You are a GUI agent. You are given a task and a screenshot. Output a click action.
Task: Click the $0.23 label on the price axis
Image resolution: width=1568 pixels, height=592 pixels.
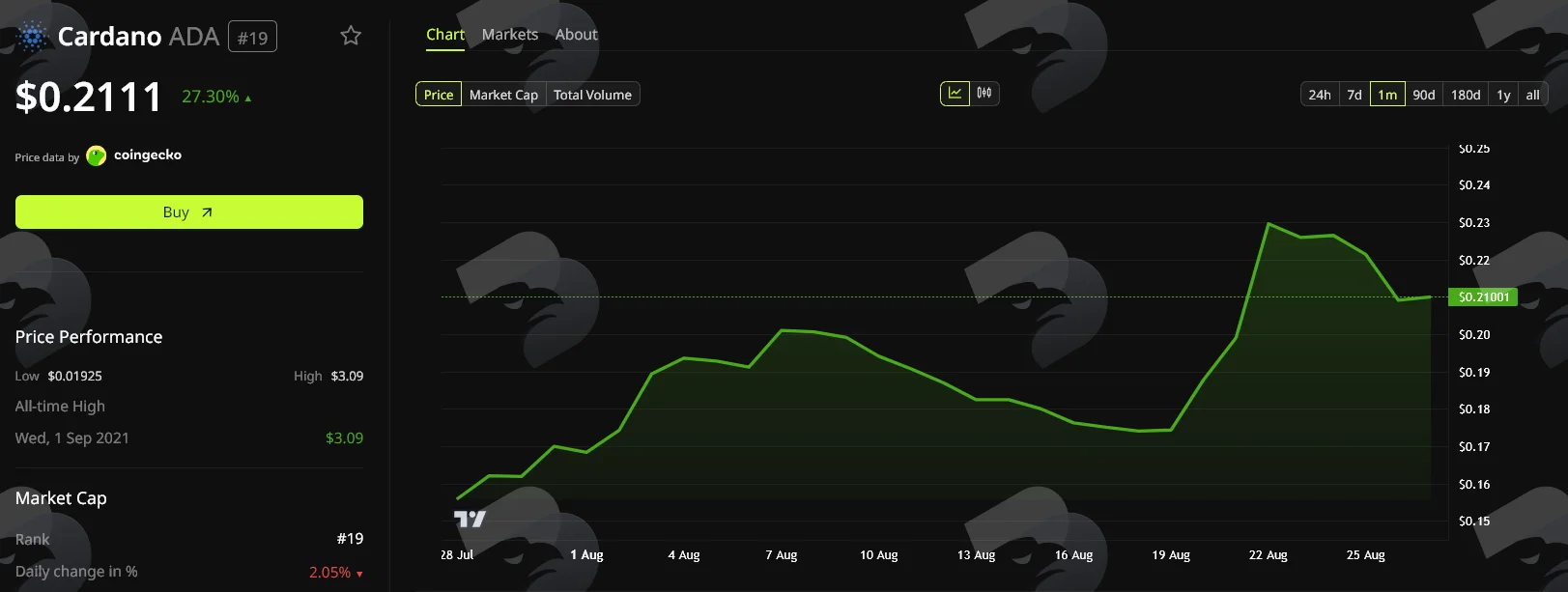pos(1474,223)
